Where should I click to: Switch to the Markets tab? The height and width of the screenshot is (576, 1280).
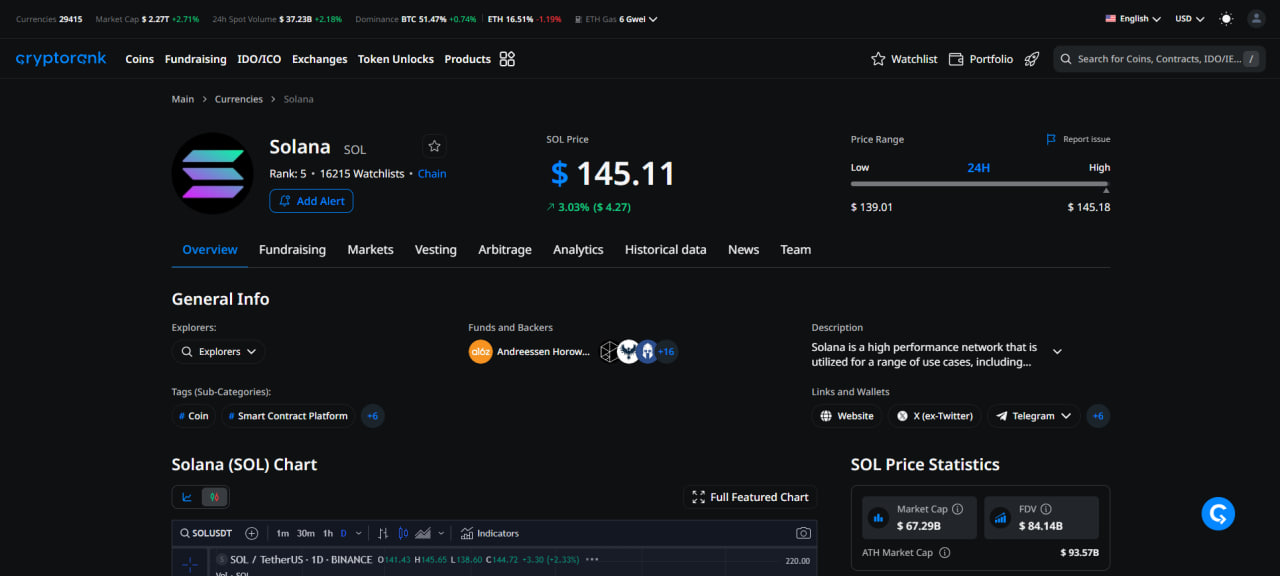click(370, 250)
